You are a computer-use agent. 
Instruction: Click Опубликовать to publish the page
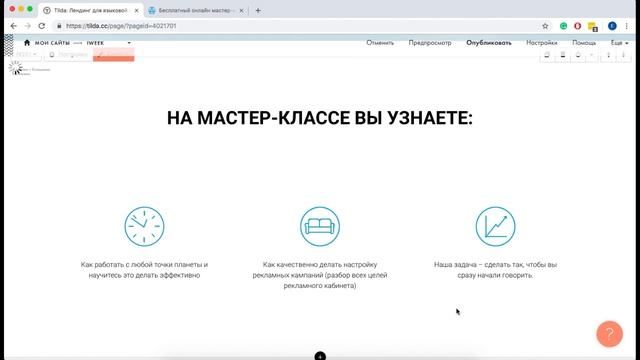(x=489, y=42)
